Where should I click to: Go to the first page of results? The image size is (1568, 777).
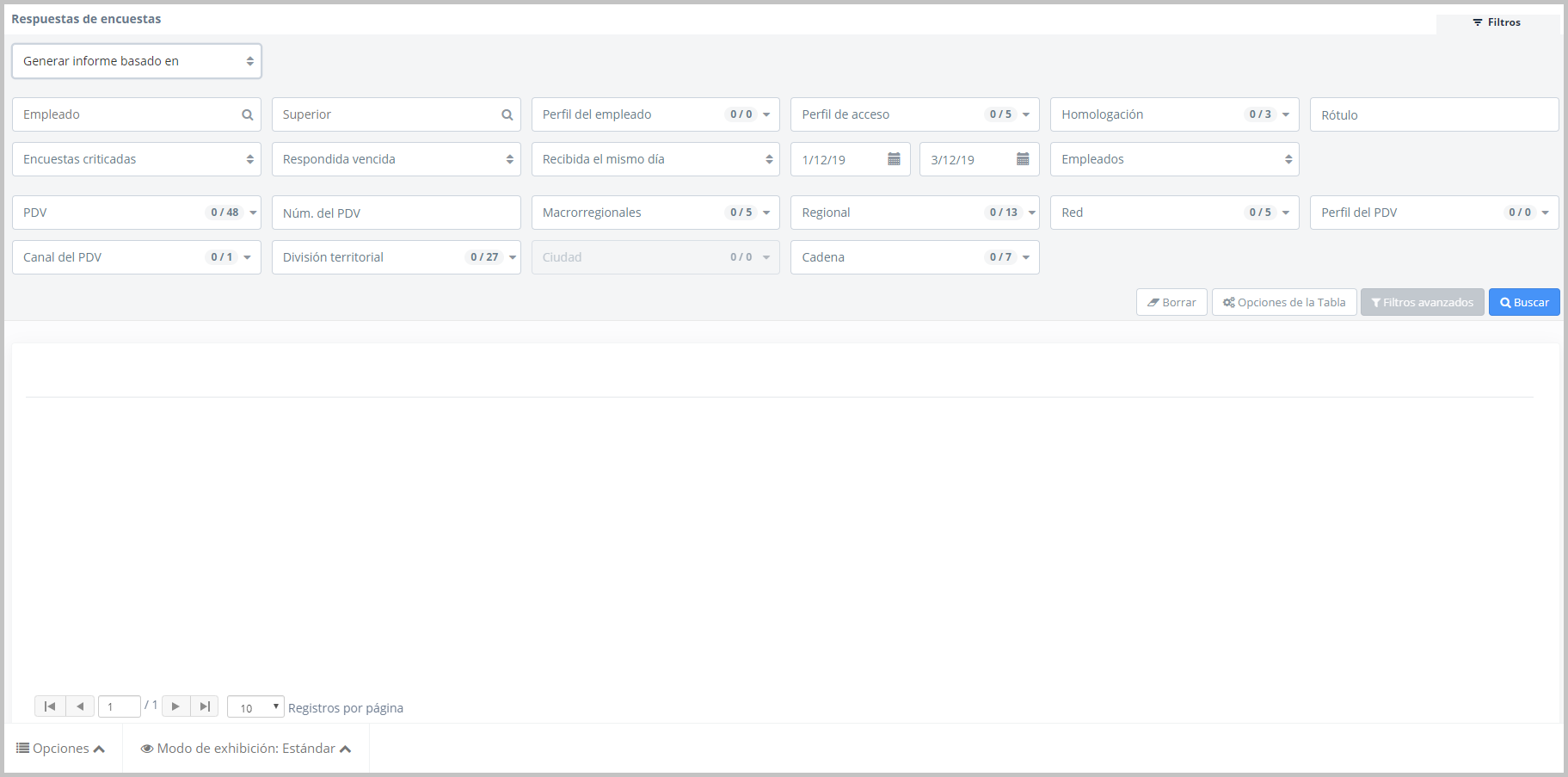click(x=50, y=706)
